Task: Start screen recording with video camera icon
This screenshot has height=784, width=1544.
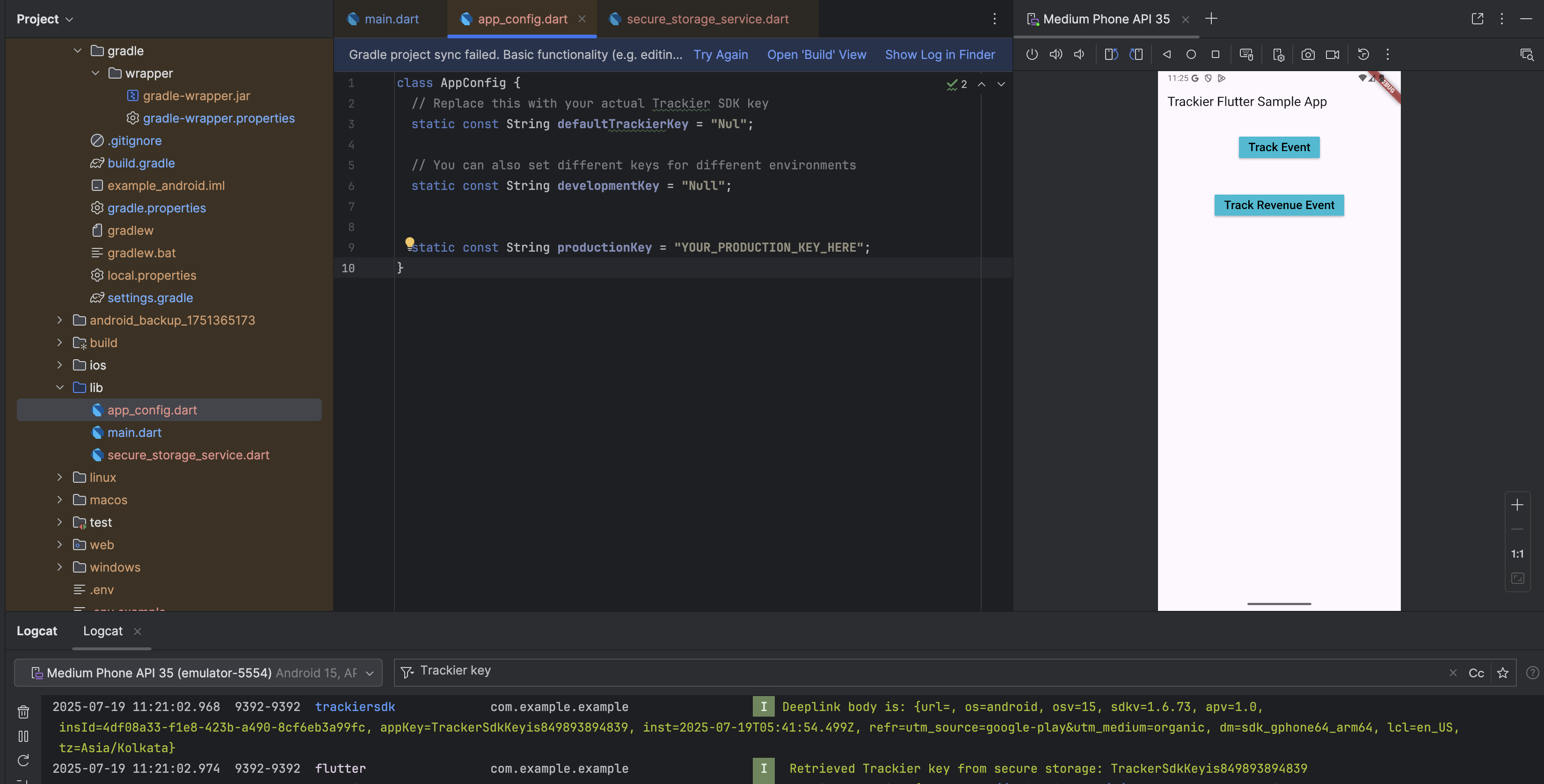Action: 1333,55
